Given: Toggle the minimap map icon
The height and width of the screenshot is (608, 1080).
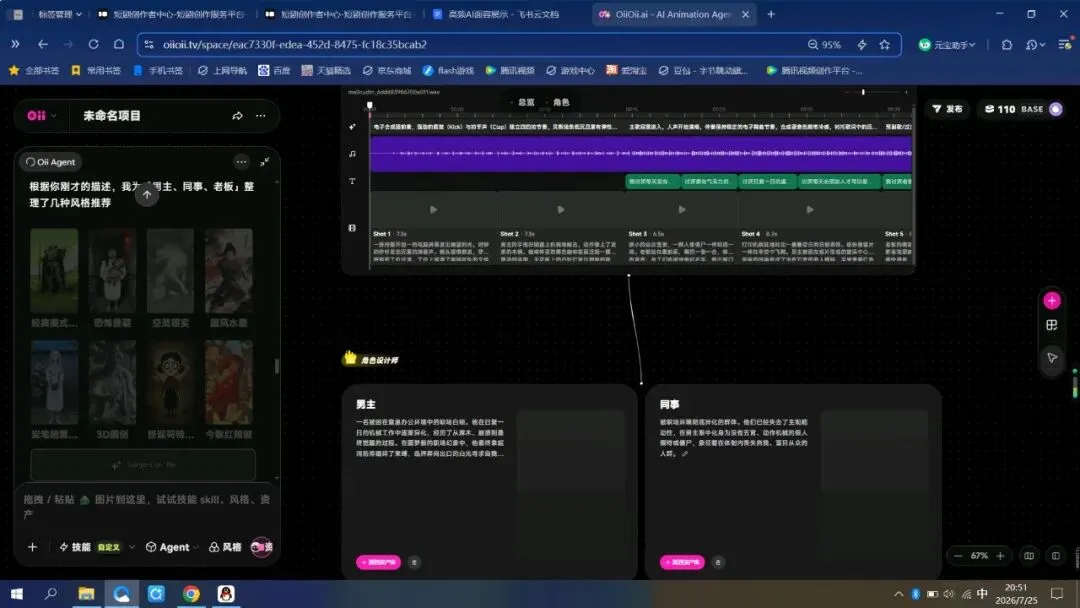Looking at the screenshot, I should pos(1029,556).
